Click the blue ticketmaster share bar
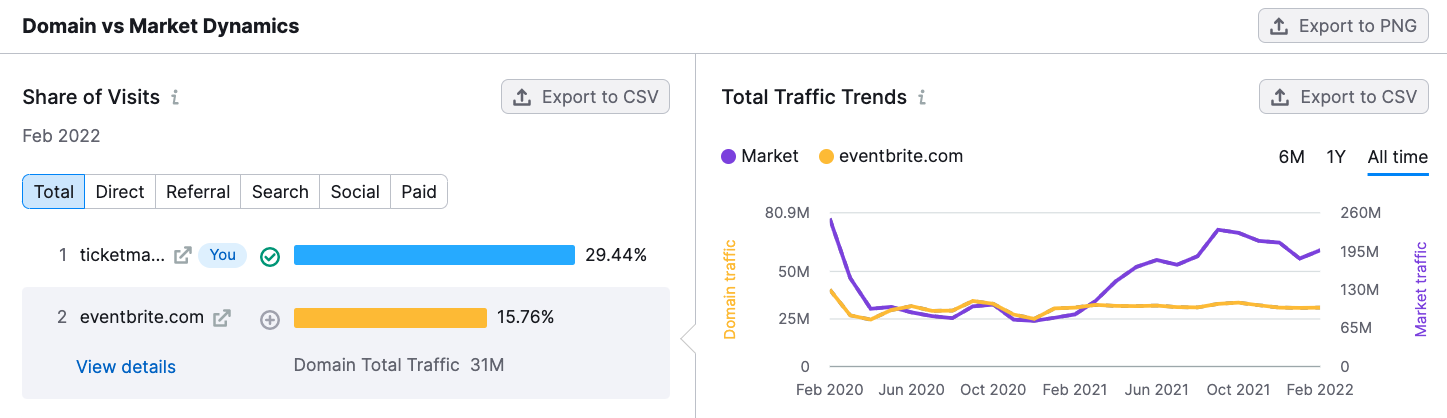 [x=434, y=255]
